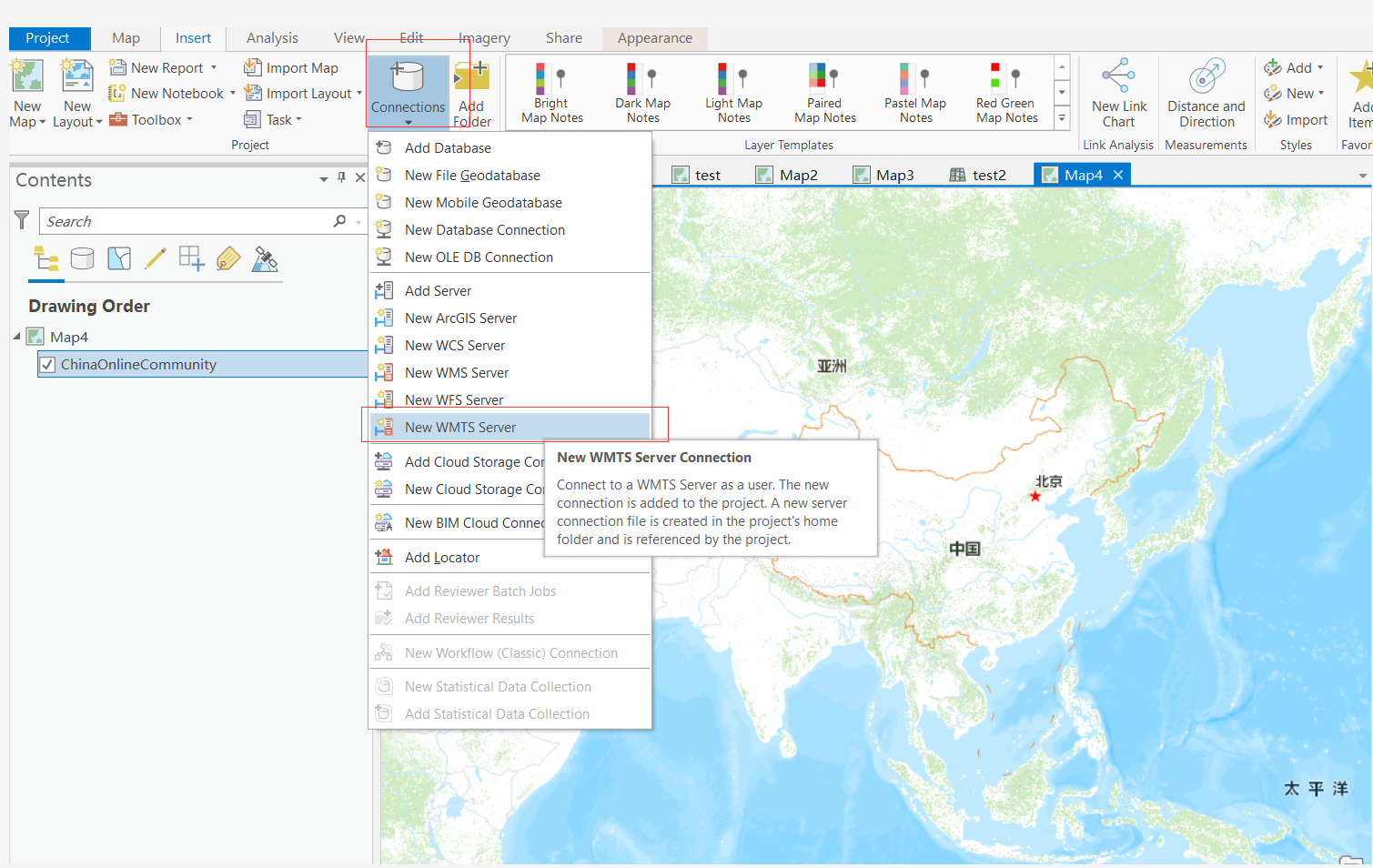Create a New Link Chart
This screenshot has width=1373, height=868.
coord(1118,91)
